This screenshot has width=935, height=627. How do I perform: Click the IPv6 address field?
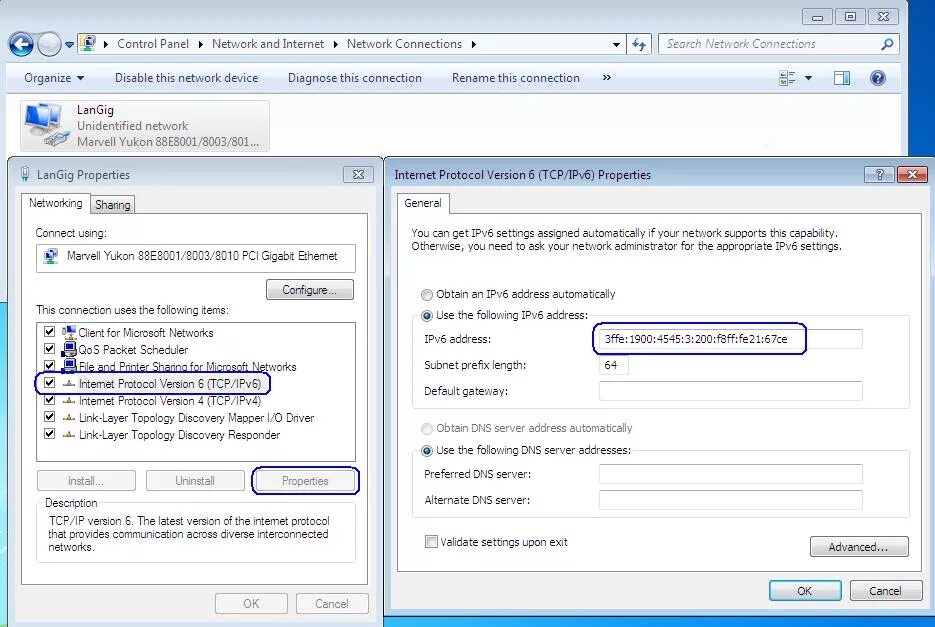[x=730, y=339]
